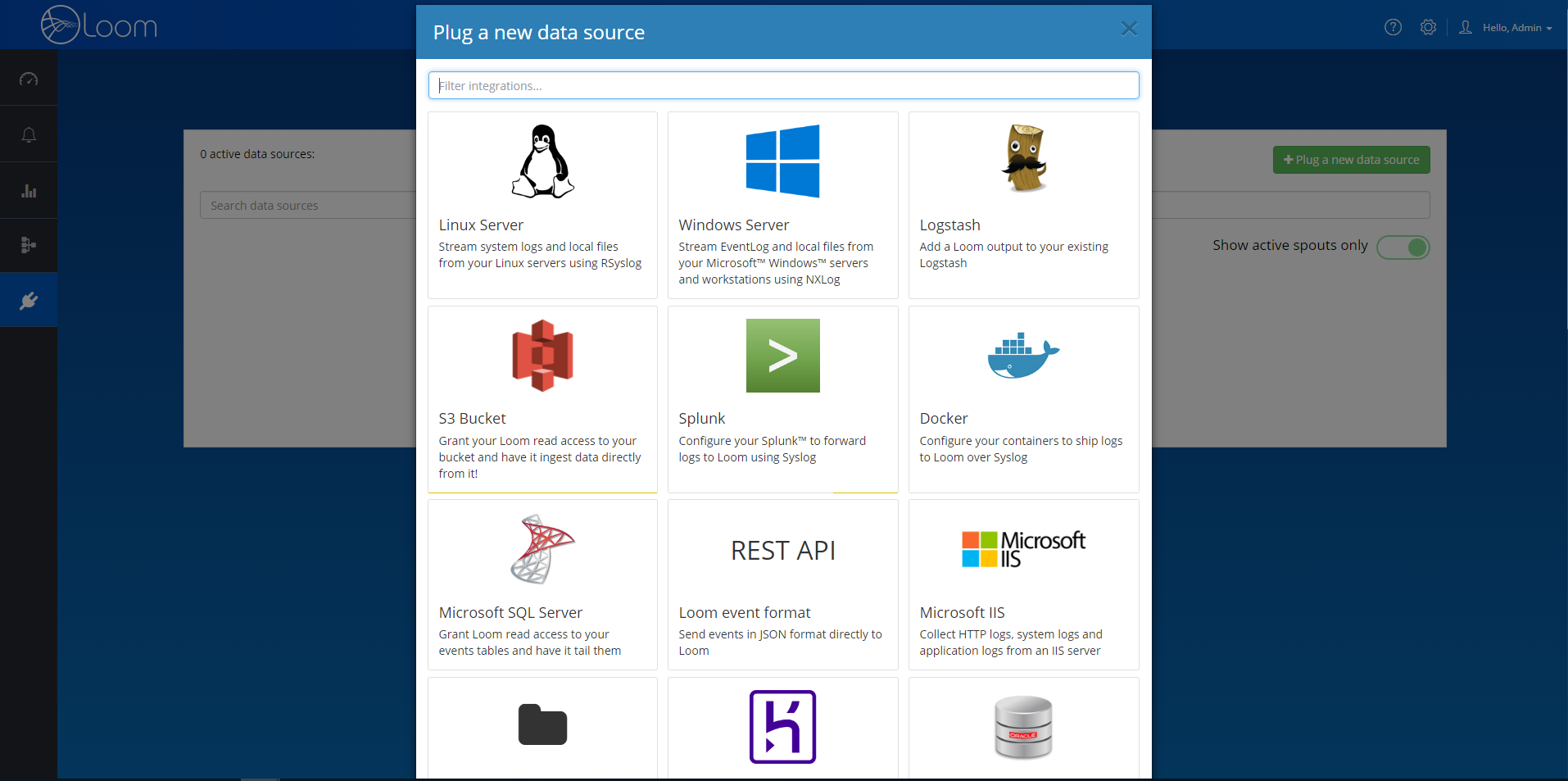The image size is (1568, 781).
Task: Choose the Docker title
Action: [x=943, y=419]
